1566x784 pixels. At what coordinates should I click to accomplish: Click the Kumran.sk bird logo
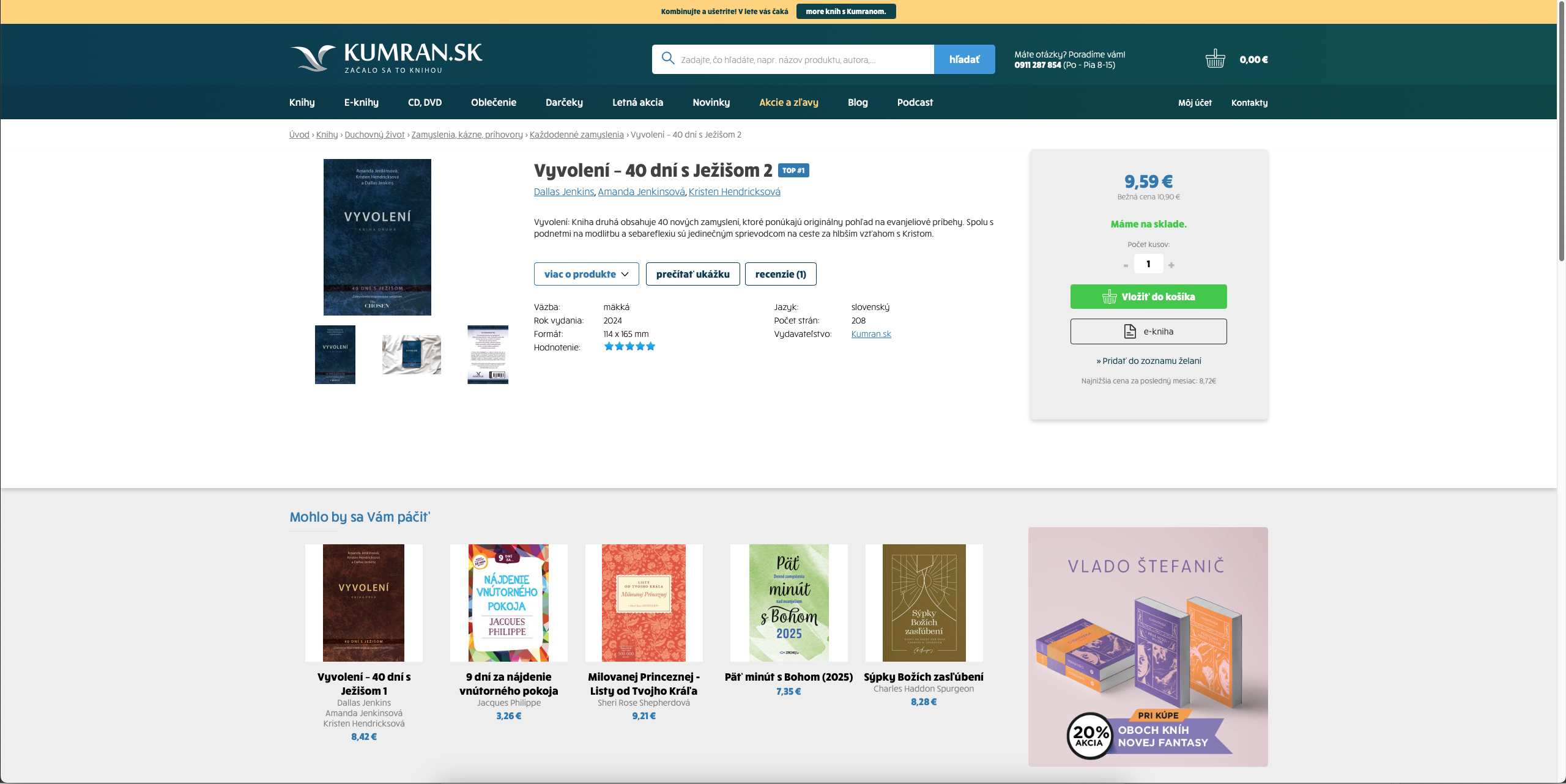313,58
